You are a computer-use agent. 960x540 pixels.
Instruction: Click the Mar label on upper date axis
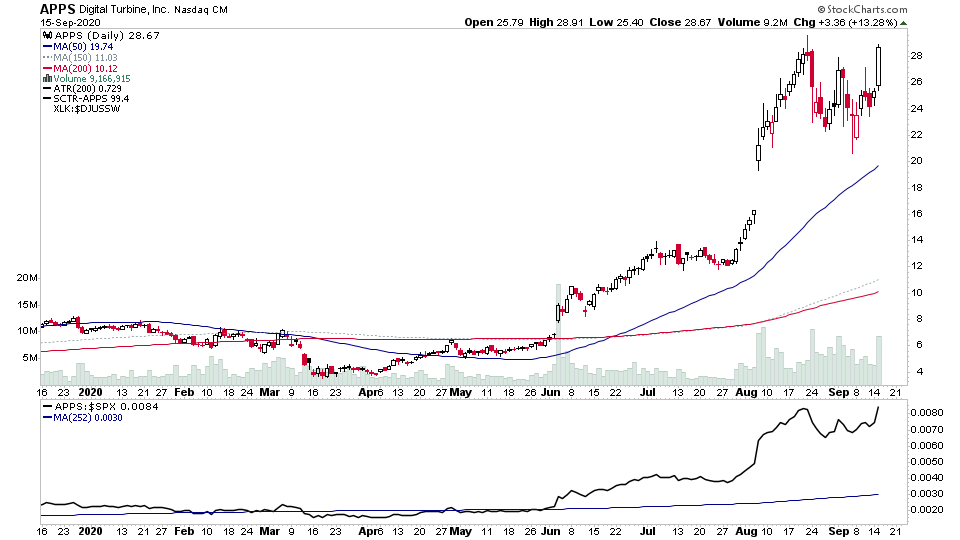point(269,392)
